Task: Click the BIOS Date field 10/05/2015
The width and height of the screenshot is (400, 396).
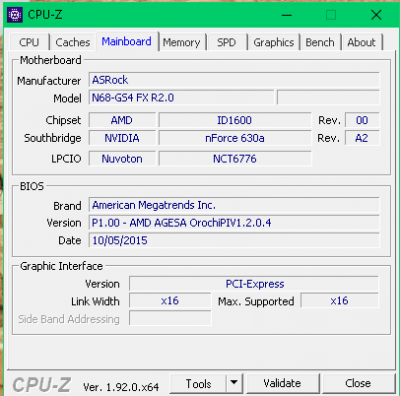Action: [234, 240]
